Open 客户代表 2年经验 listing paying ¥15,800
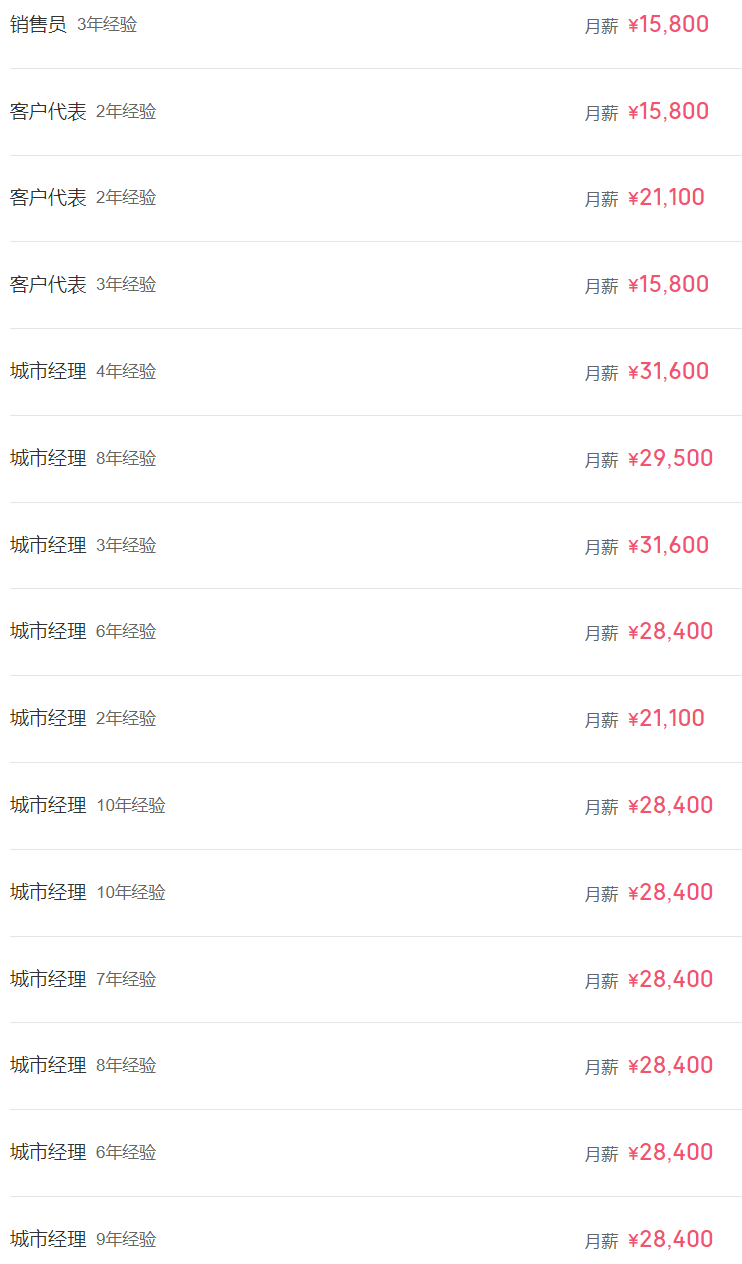 tap(48, 112)
